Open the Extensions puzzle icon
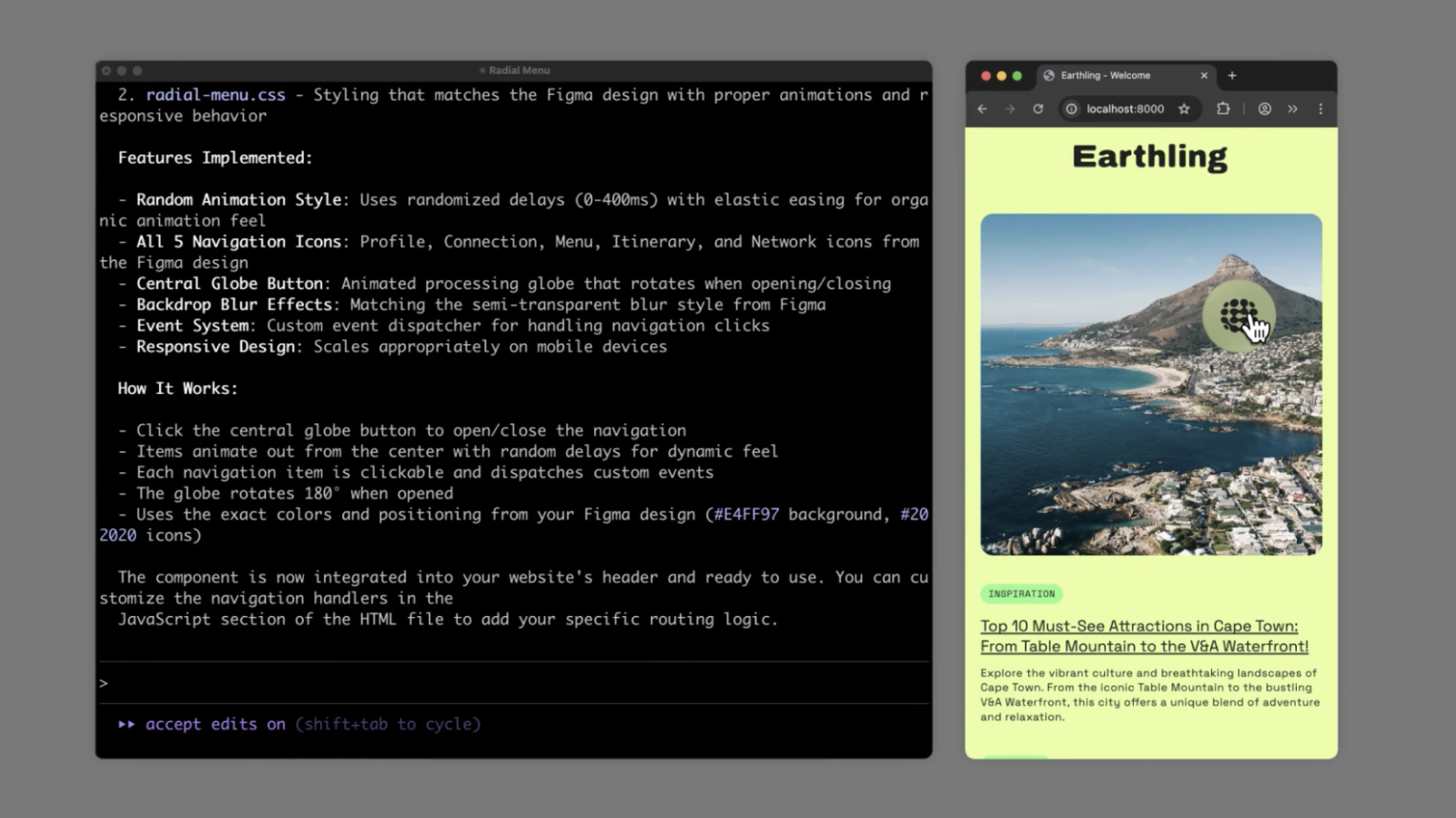The width and height of the screenshot is (1456, 818). point(1223,109)
